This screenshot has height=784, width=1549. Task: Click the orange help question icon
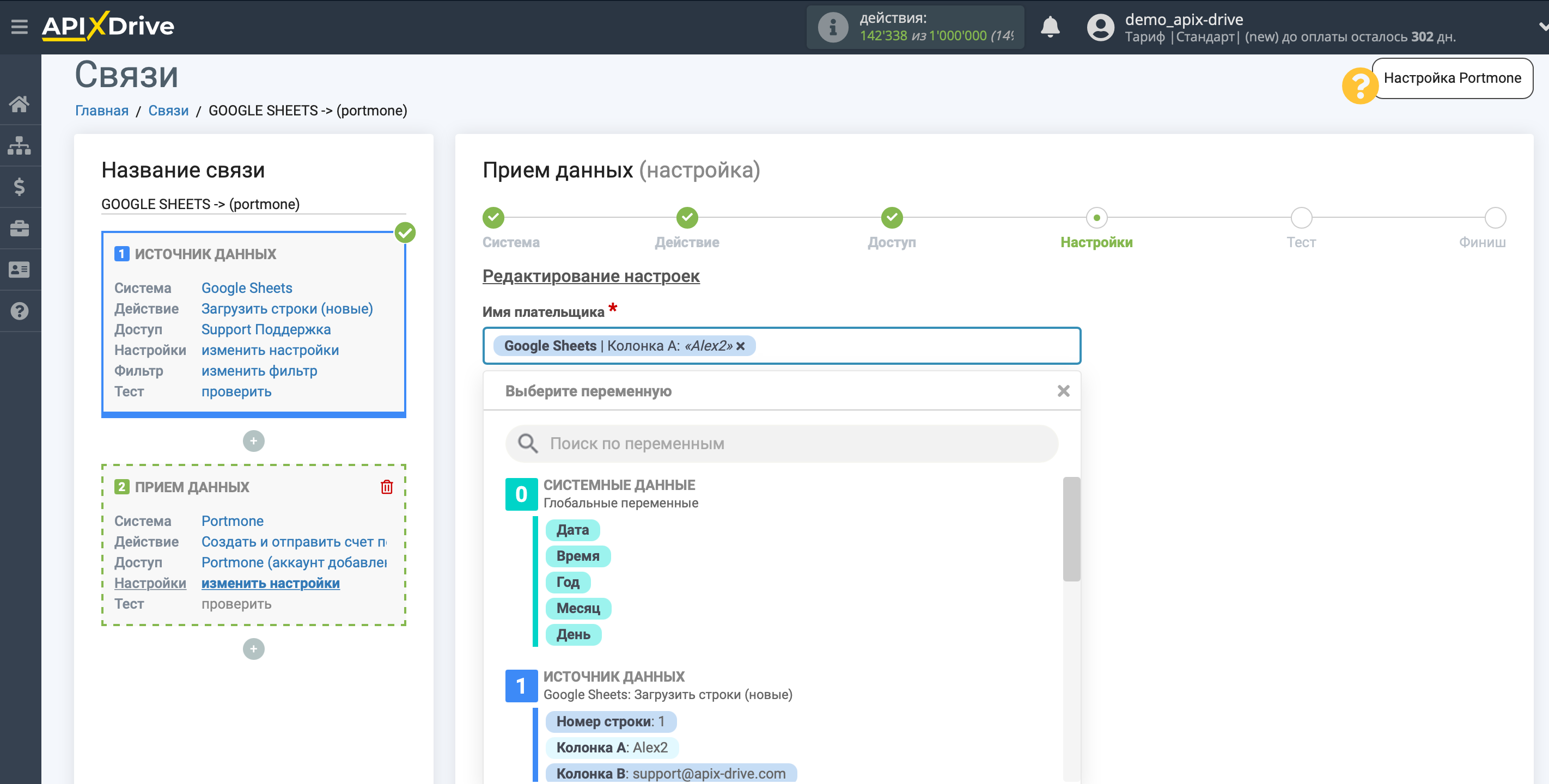[x=1359, y=86]
